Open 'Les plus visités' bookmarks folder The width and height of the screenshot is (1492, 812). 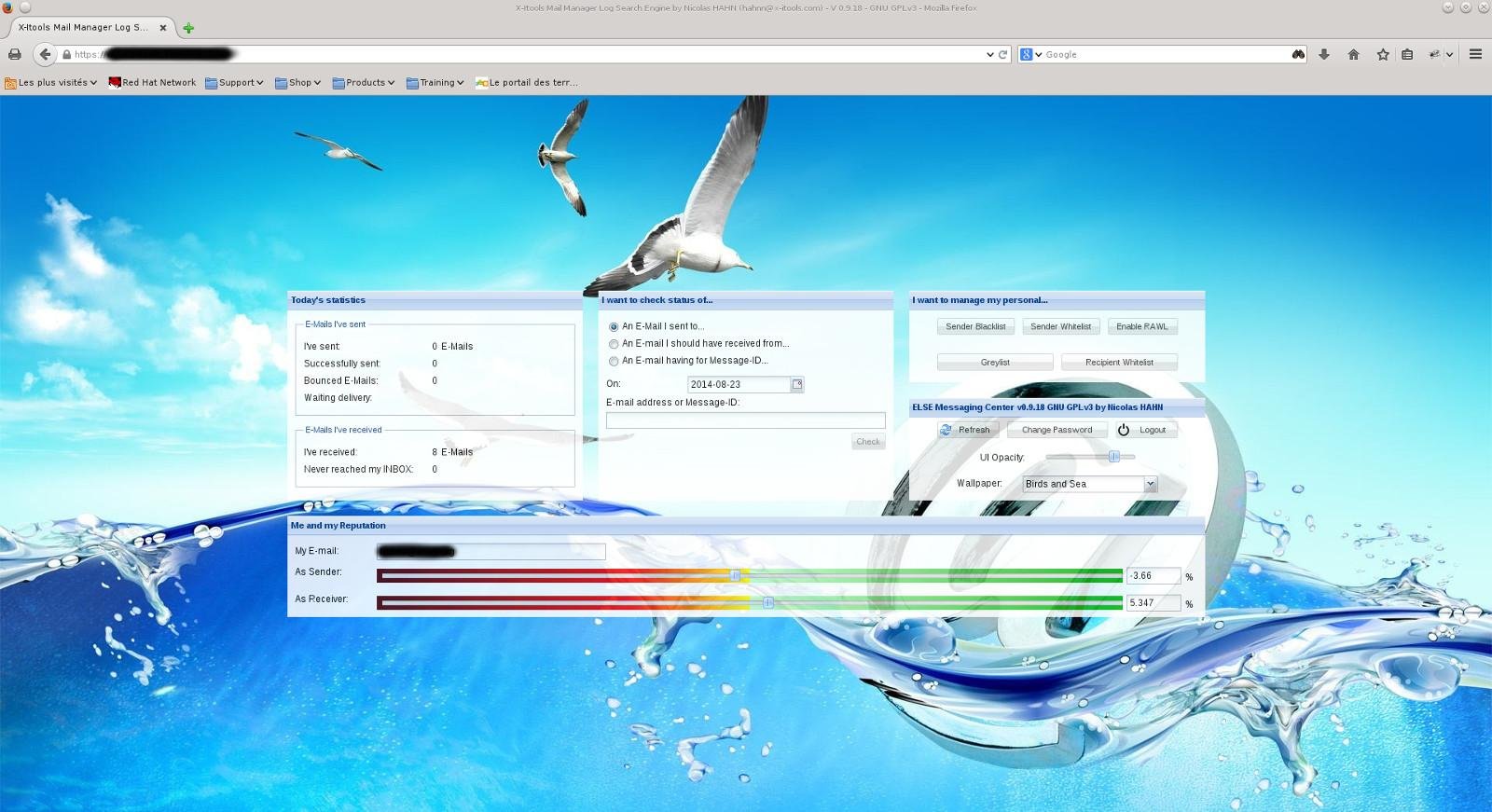click(x=50, y=82)
